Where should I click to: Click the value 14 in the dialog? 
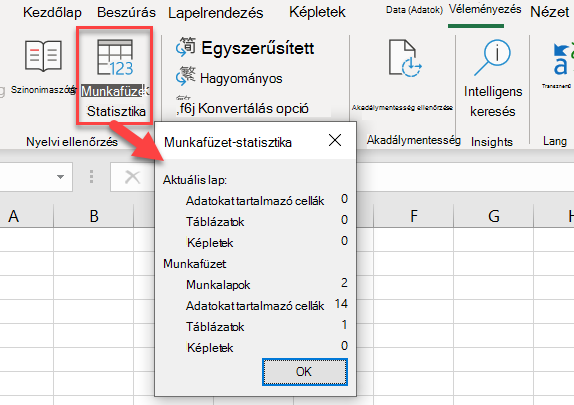point(341,304)
